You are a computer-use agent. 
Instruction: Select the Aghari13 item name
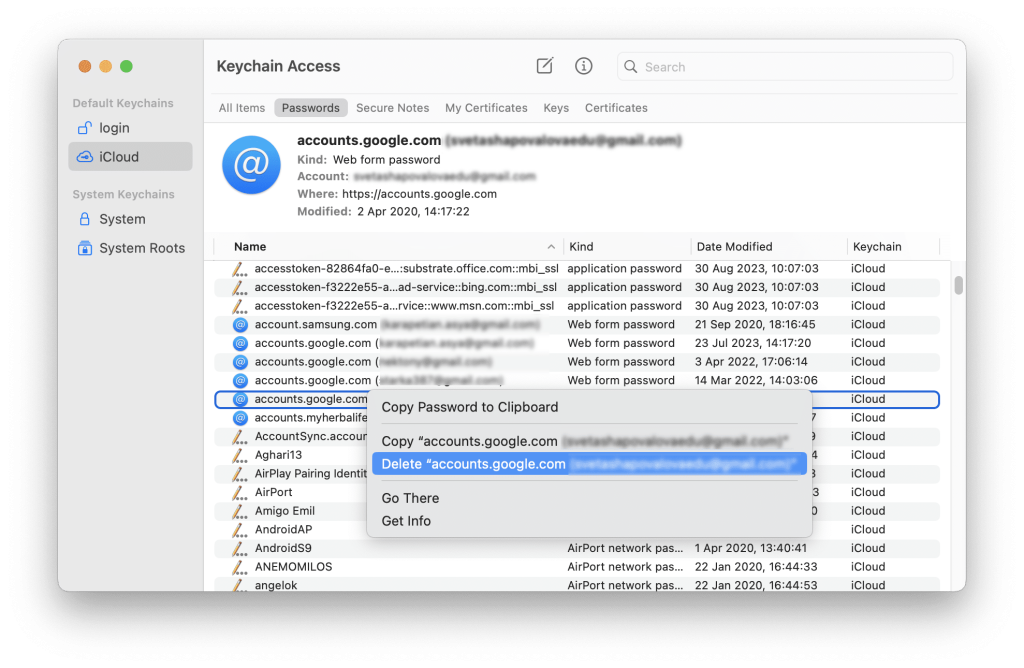pyautogui.click(x=278, y=455)
